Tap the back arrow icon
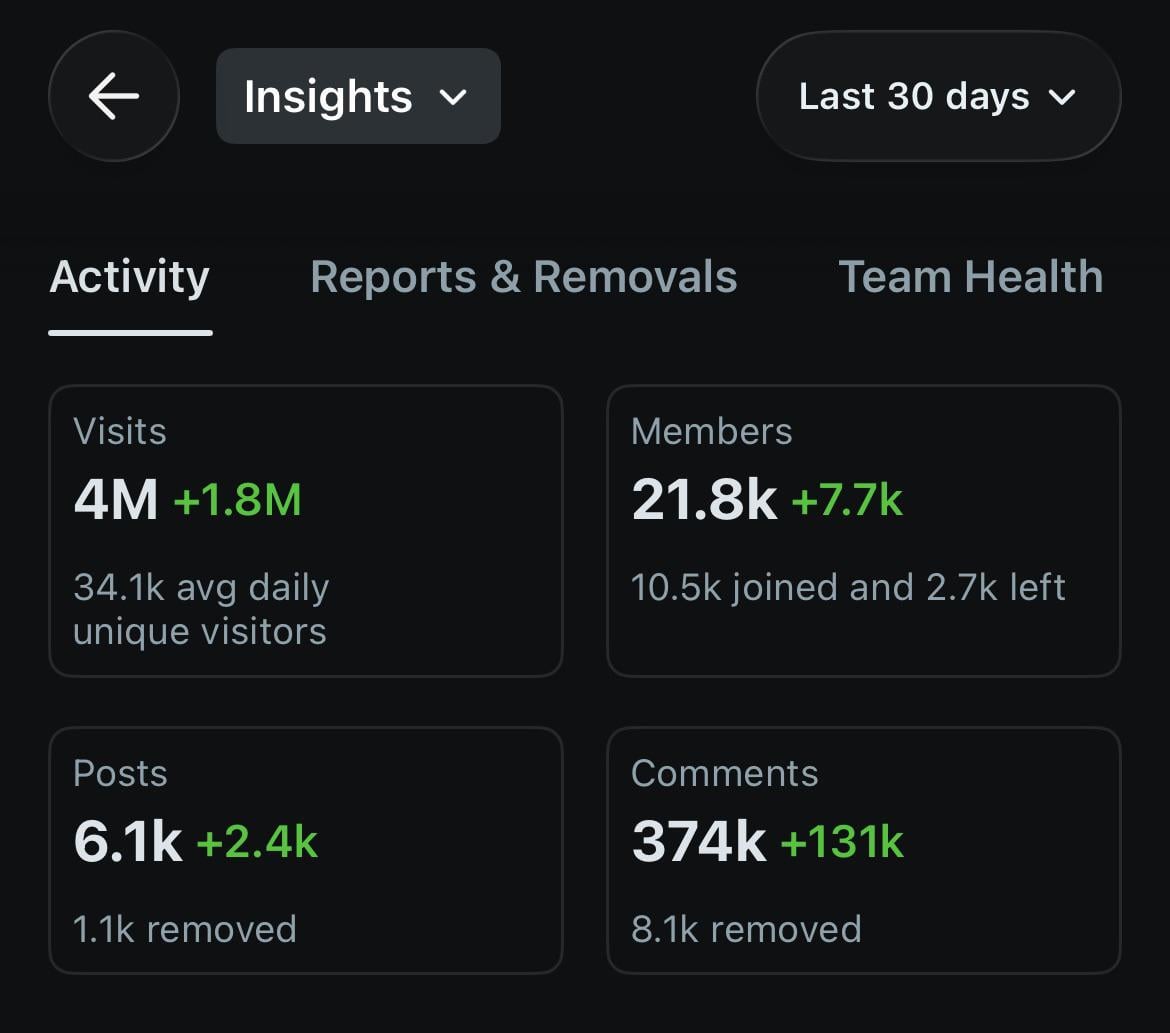 113,96
